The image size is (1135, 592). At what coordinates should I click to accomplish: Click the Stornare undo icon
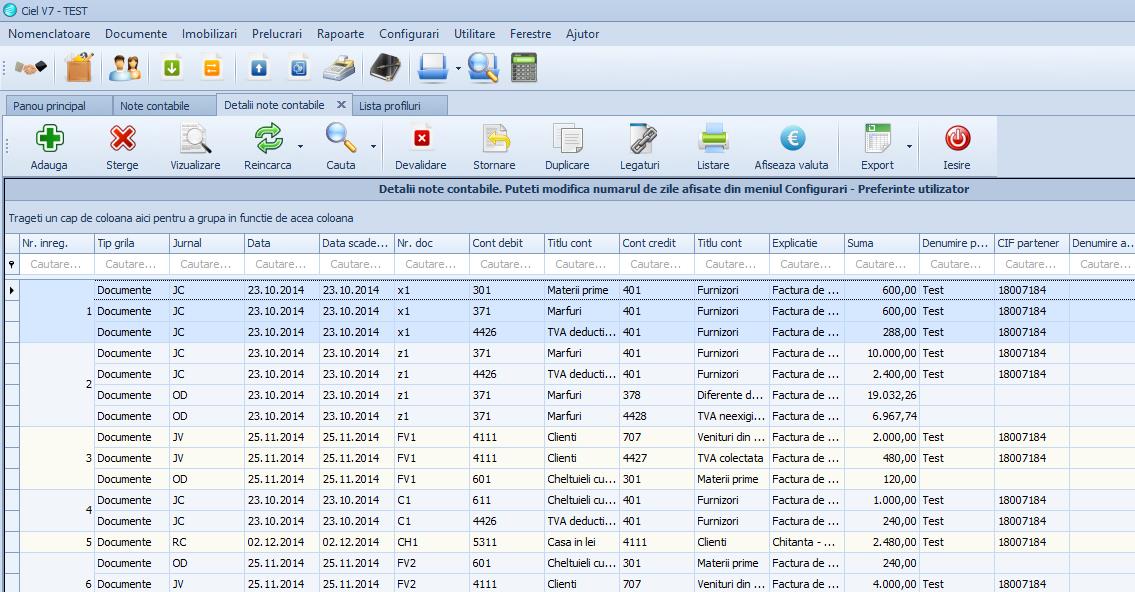pos(494,138)
